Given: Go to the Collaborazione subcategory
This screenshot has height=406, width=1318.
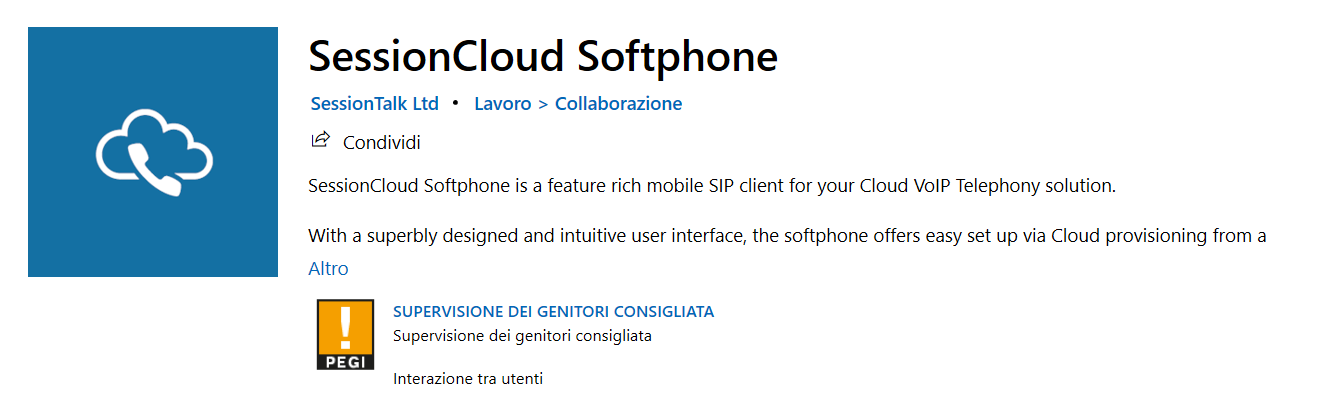Looking at the screenshot, I should [x=618, y=104].
